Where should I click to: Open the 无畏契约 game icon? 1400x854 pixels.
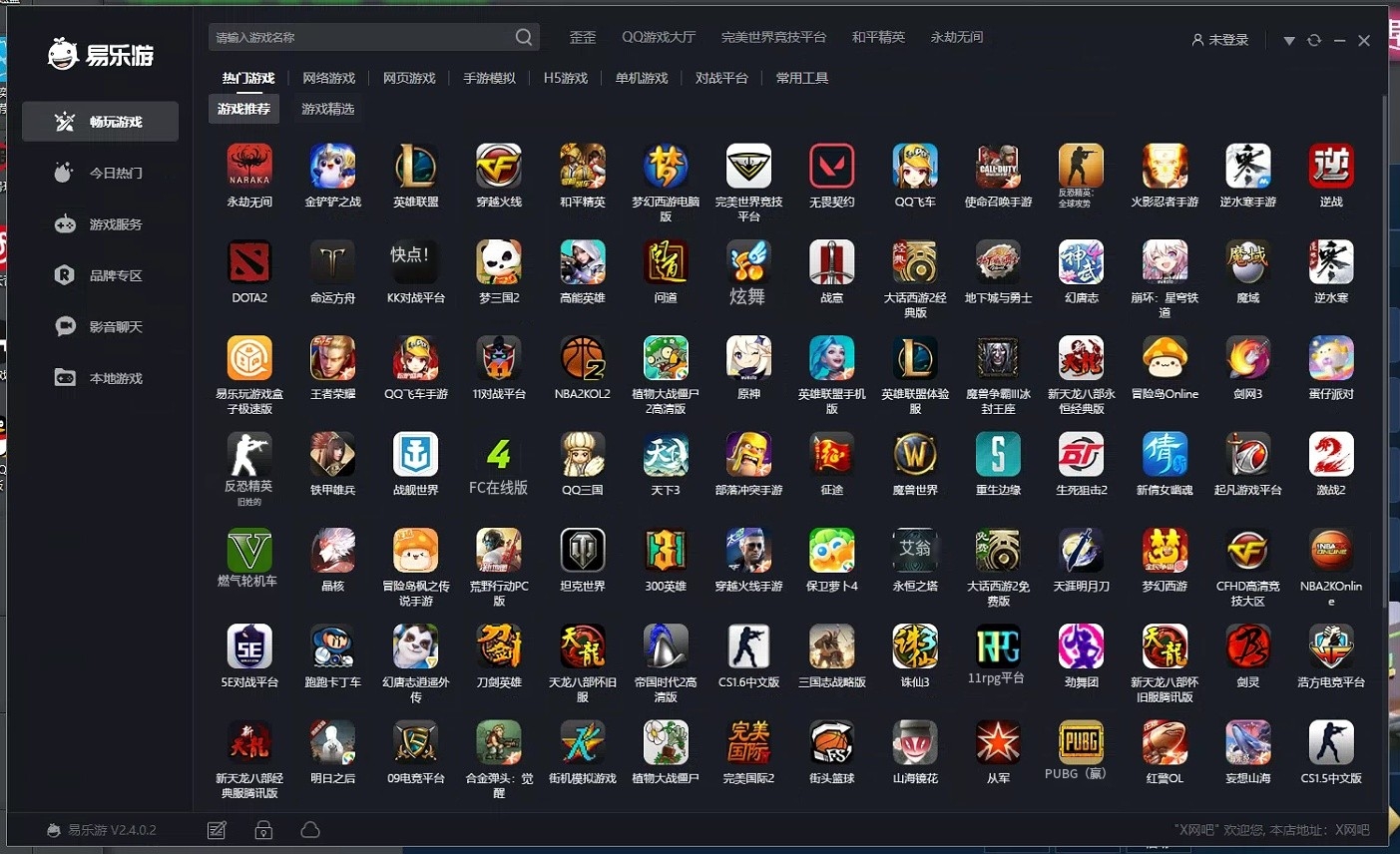[832, 167]
